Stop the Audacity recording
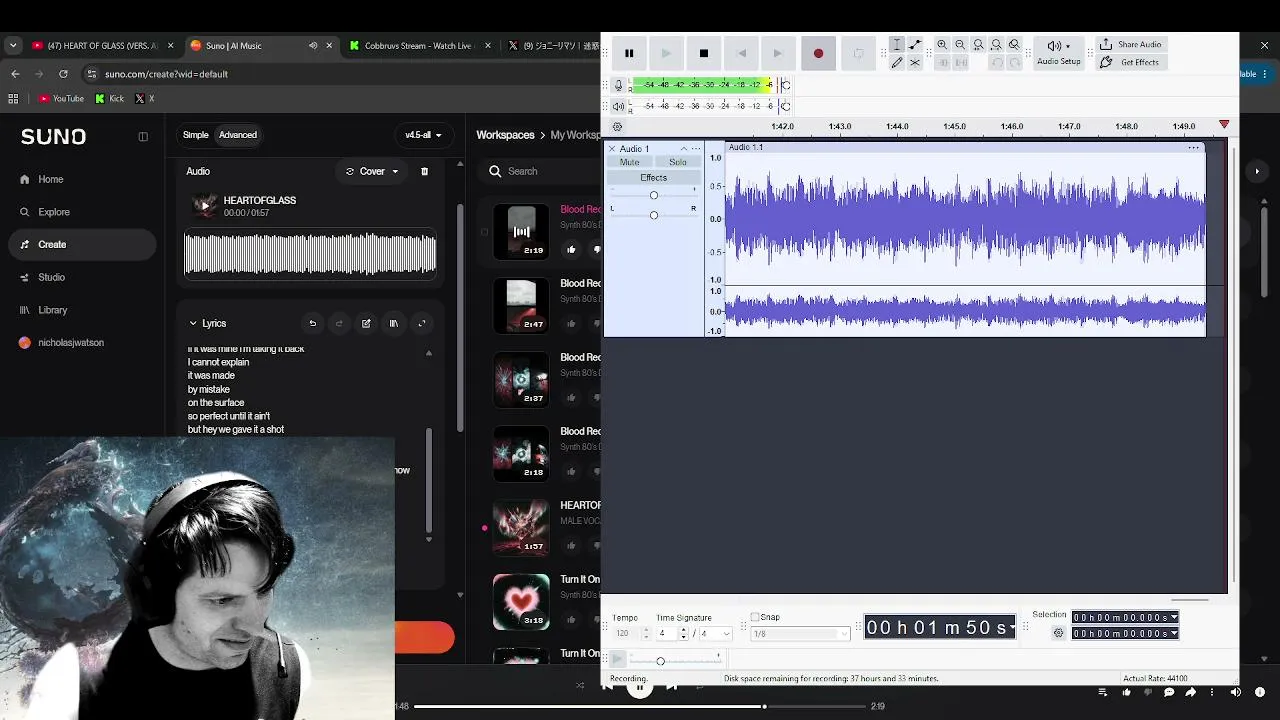Image resolution: width=1280 pixels, height=720 pixels. tap(704, 53)
